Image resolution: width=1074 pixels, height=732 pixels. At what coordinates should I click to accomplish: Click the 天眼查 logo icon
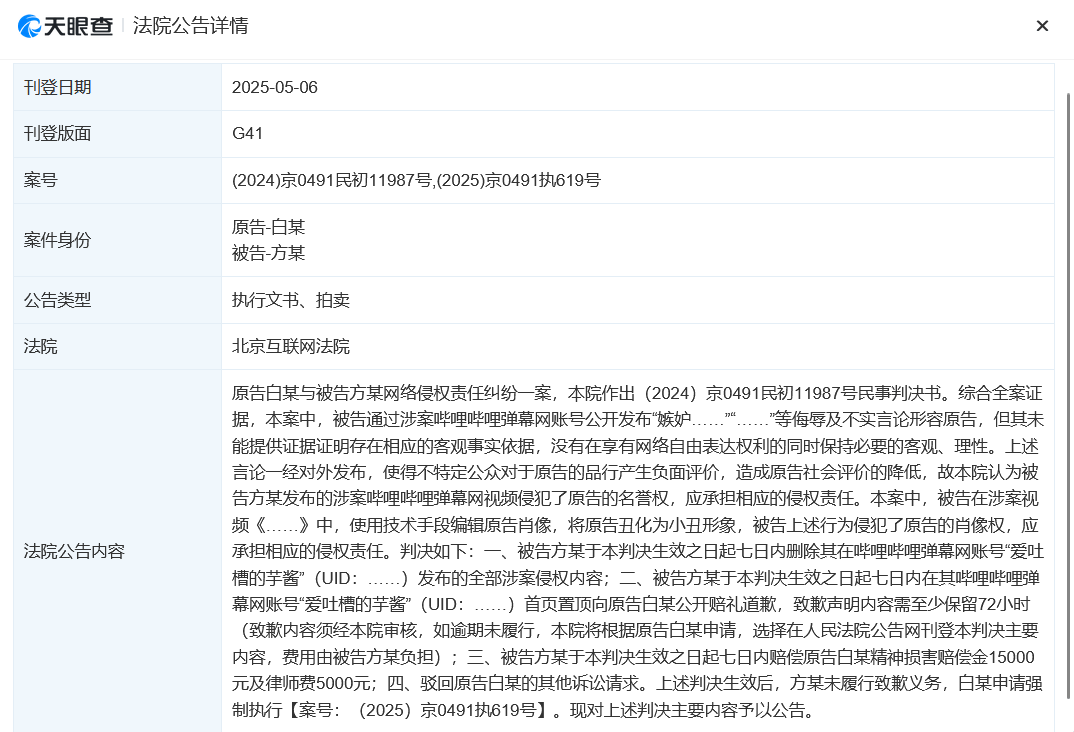coord(29,26)
